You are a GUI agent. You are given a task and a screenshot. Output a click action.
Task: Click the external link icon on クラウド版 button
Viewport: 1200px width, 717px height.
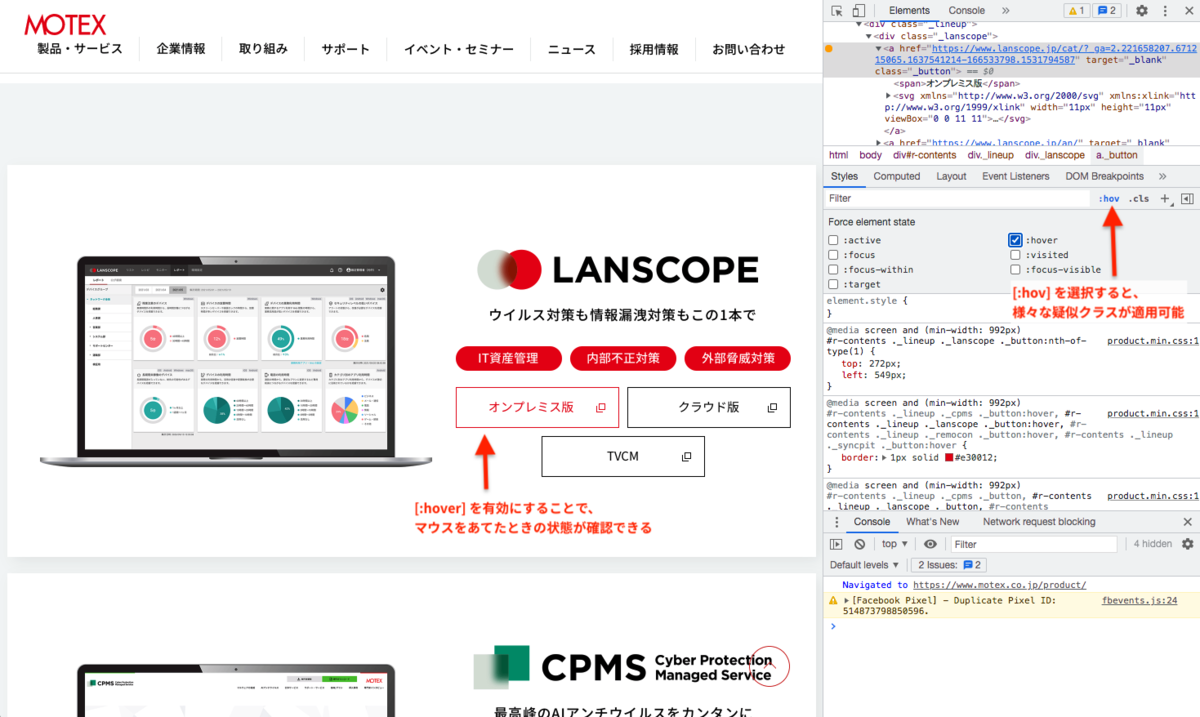(x=772, y=408)
